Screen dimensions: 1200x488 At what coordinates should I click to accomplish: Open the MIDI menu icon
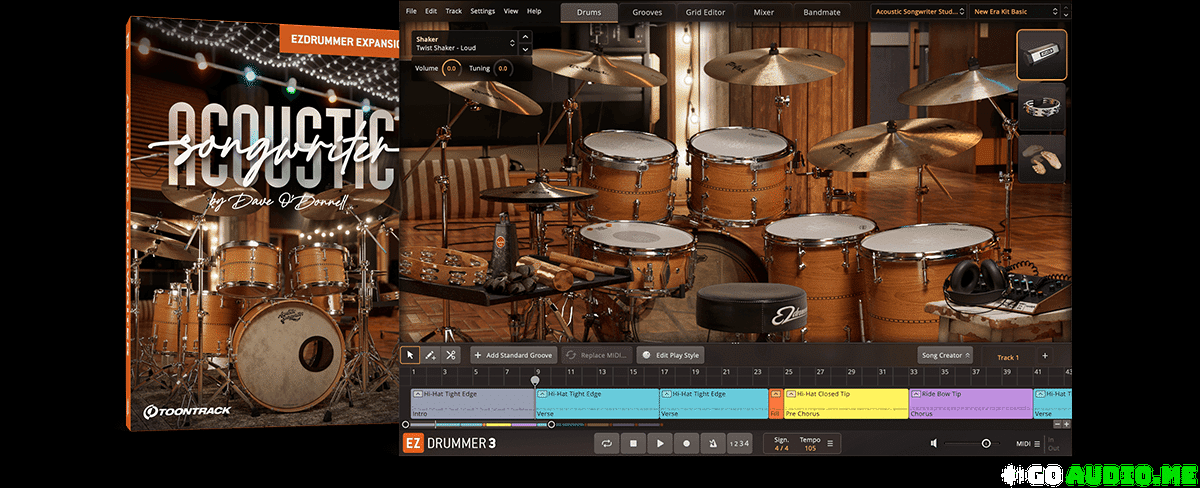(x=1037, y=443)
